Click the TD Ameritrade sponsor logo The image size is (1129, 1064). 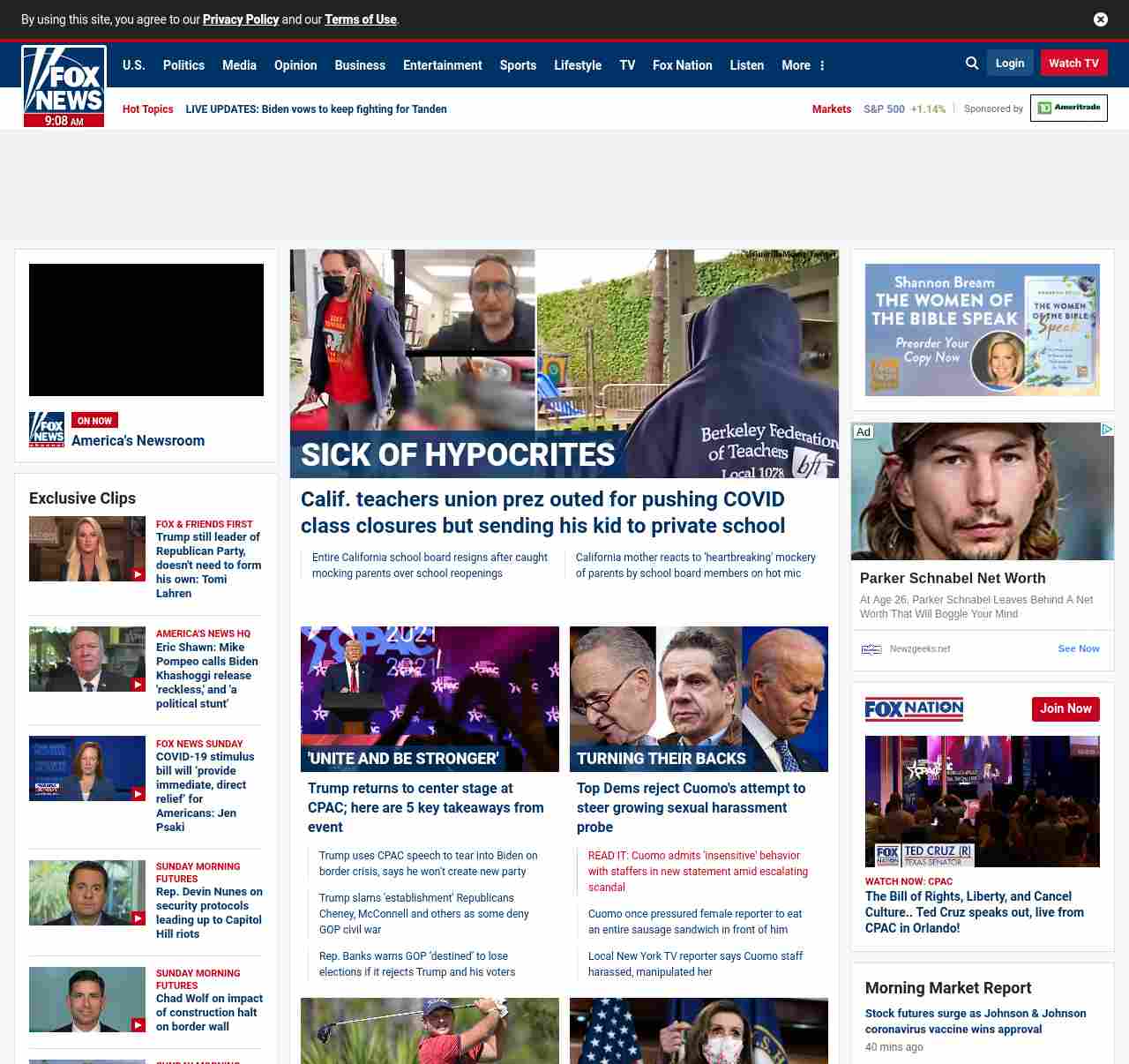[x=1068, y=108]
